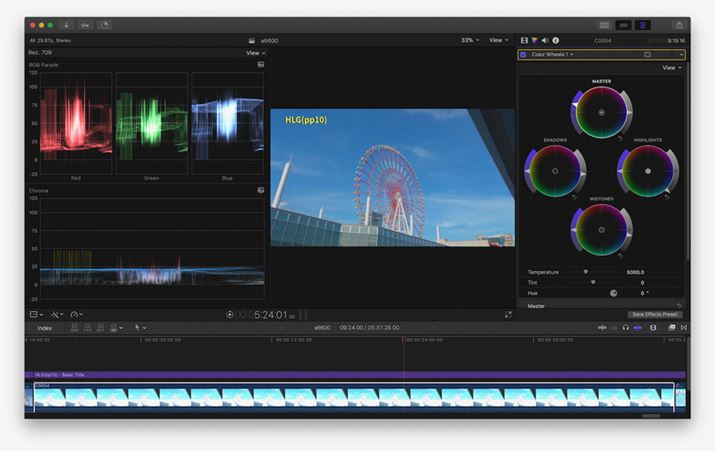Open the timeline Index tab
Screen dimensions: 715x451
point(45,327)
